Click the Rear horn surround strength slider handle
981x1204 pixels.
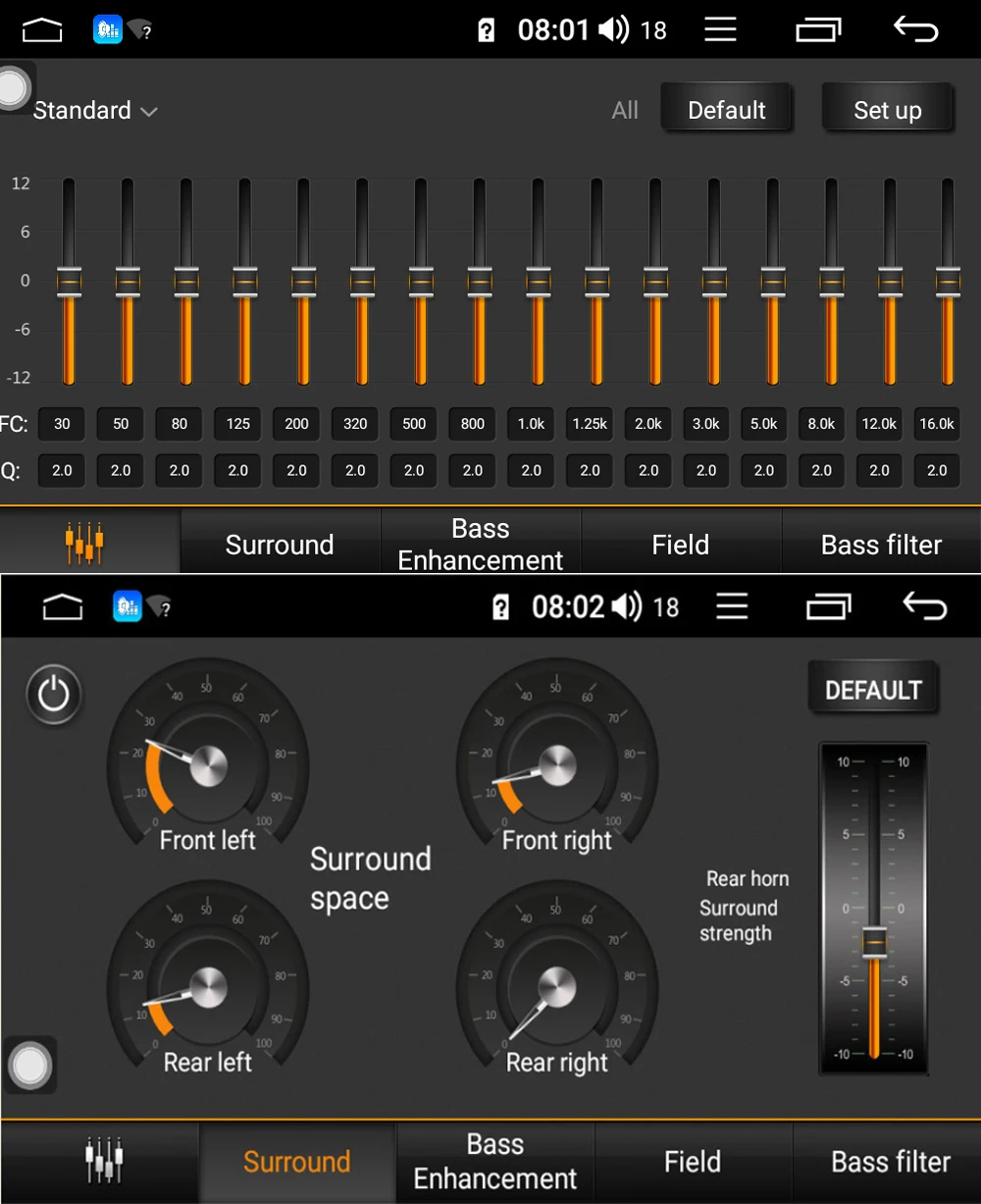(x=874, y=941)
